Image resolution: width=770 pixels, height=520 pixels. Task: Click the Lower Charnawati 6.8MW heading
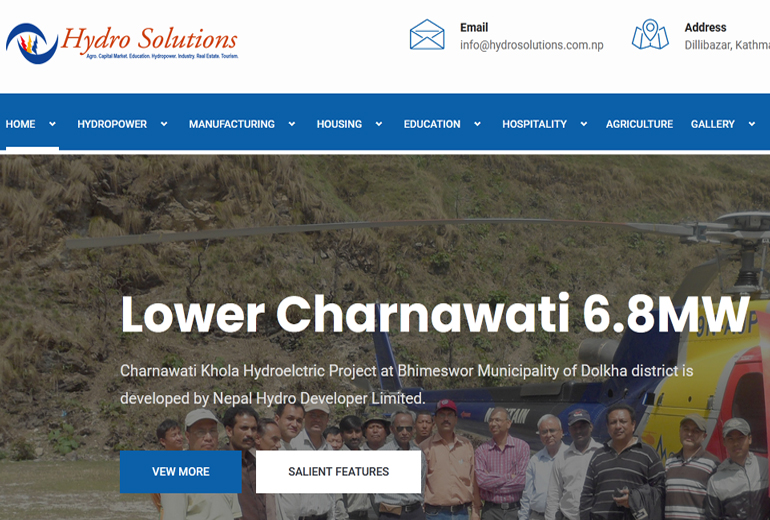pyautogui.click(x=435, y=314)
